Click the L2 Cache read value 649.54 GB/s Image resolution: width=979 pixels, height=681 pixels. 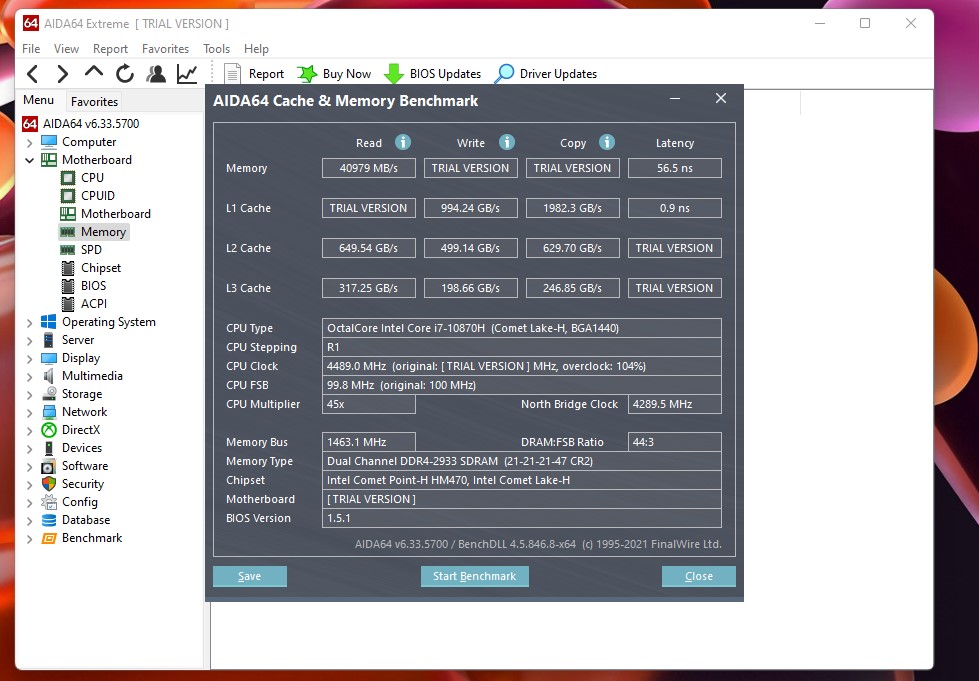point(368,248)
